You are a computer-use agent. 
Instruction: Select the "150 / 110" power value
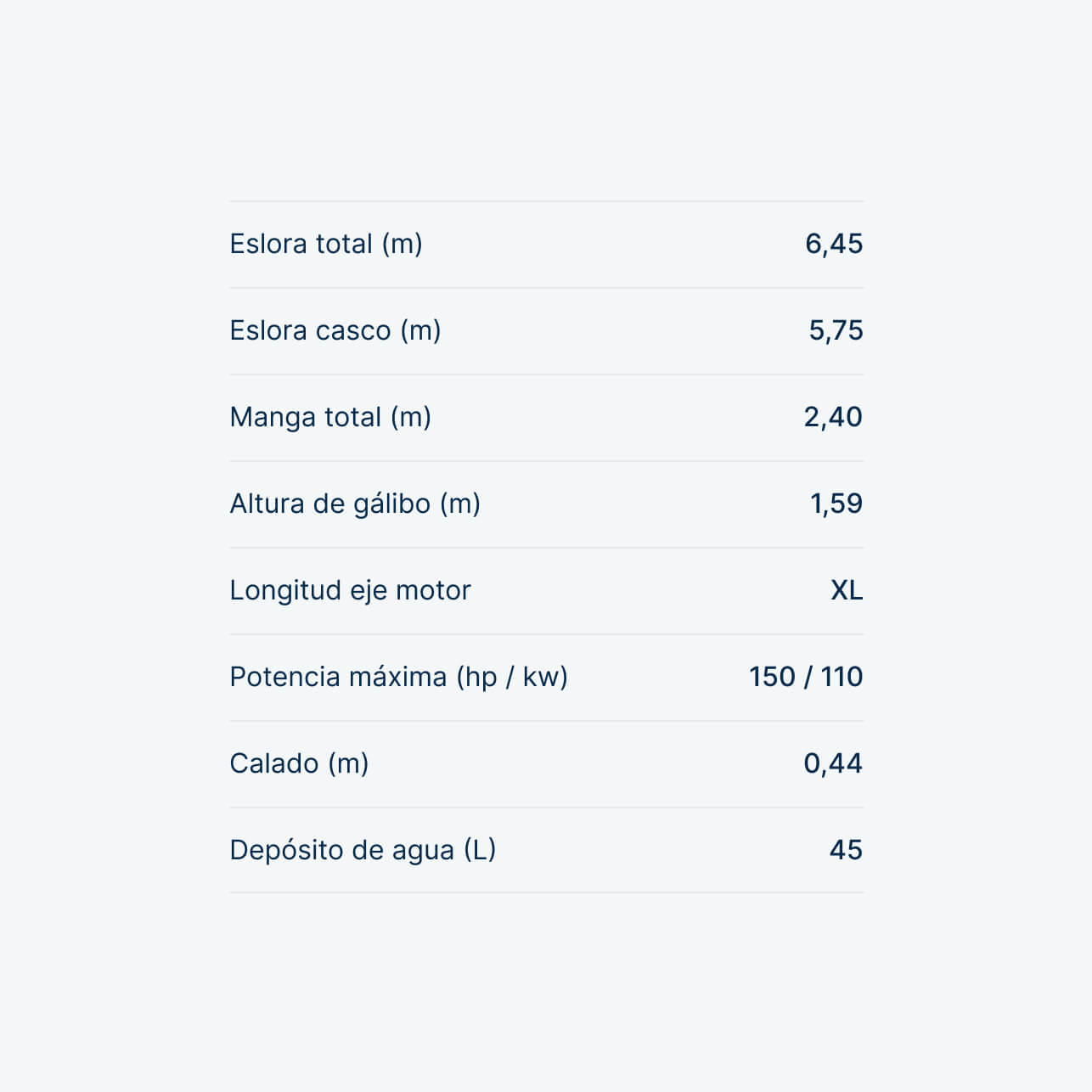click(x=806, y=677)
